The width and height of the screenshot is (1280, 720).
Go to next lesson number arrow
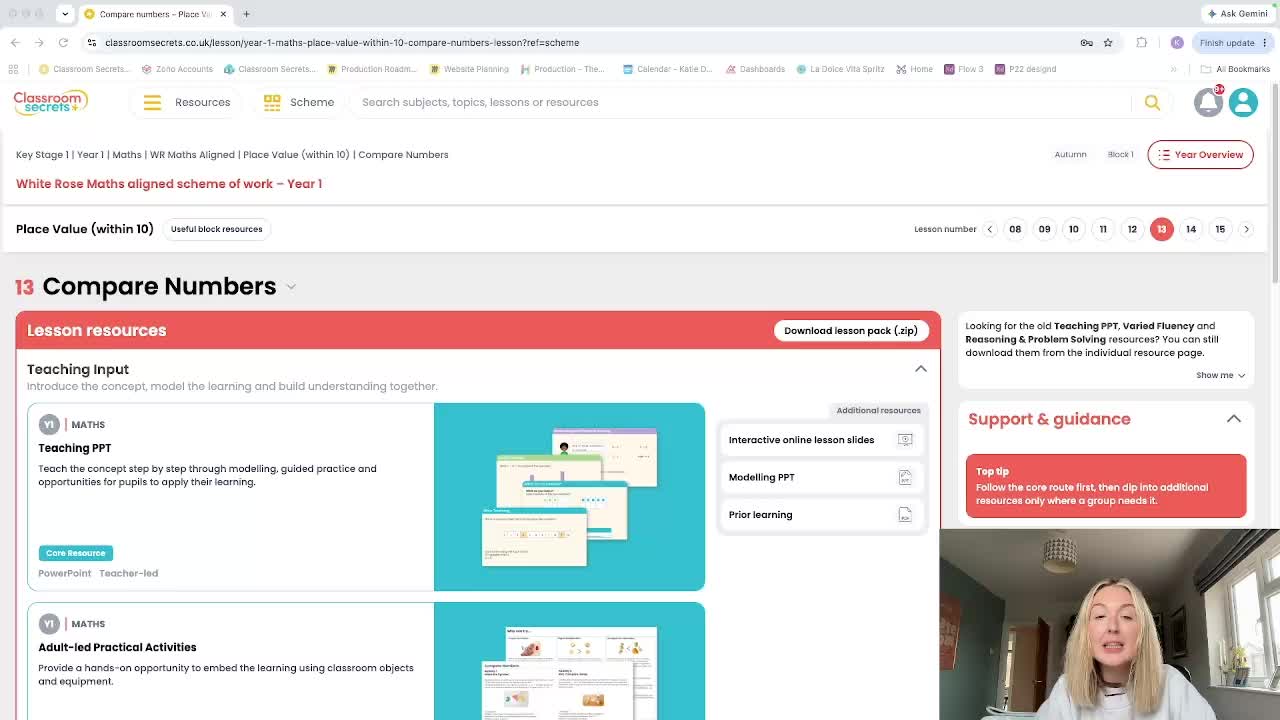point(1246,229)
